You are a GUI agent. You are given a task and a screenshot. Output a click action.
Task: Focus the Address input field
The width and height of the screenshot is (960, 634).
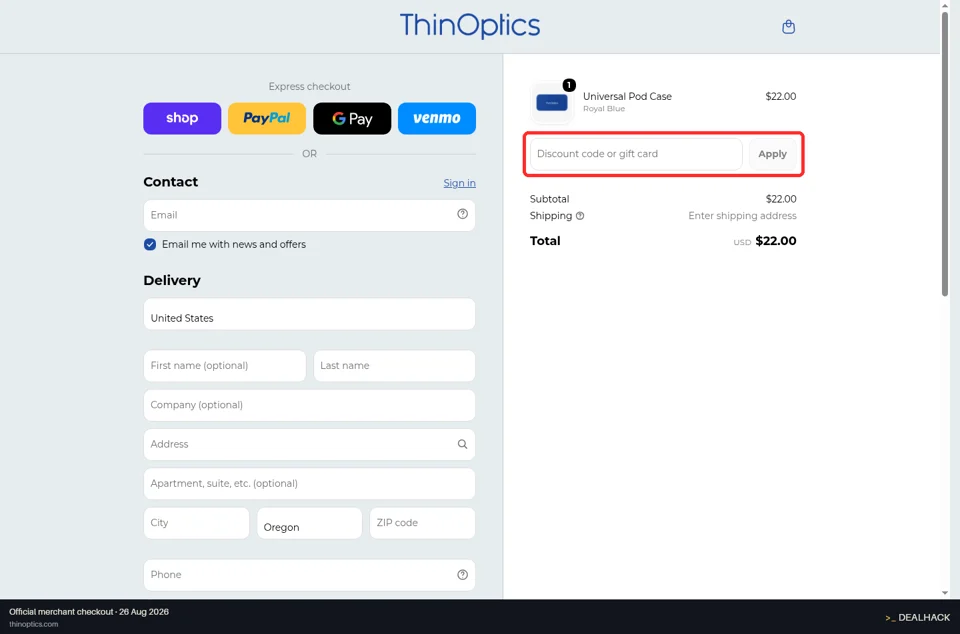[x=309, y=444]
